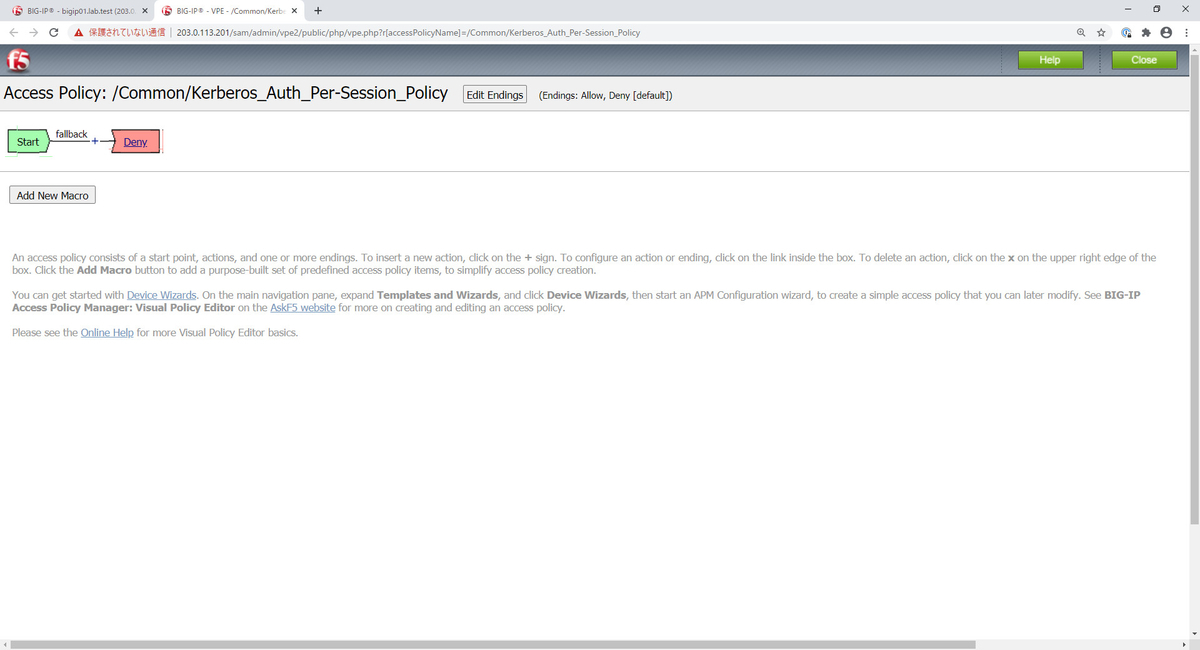This screenshot has height=650, width=1200.
Task: Click the horizontal scrollbar left arrow
Action: point(4,644)
